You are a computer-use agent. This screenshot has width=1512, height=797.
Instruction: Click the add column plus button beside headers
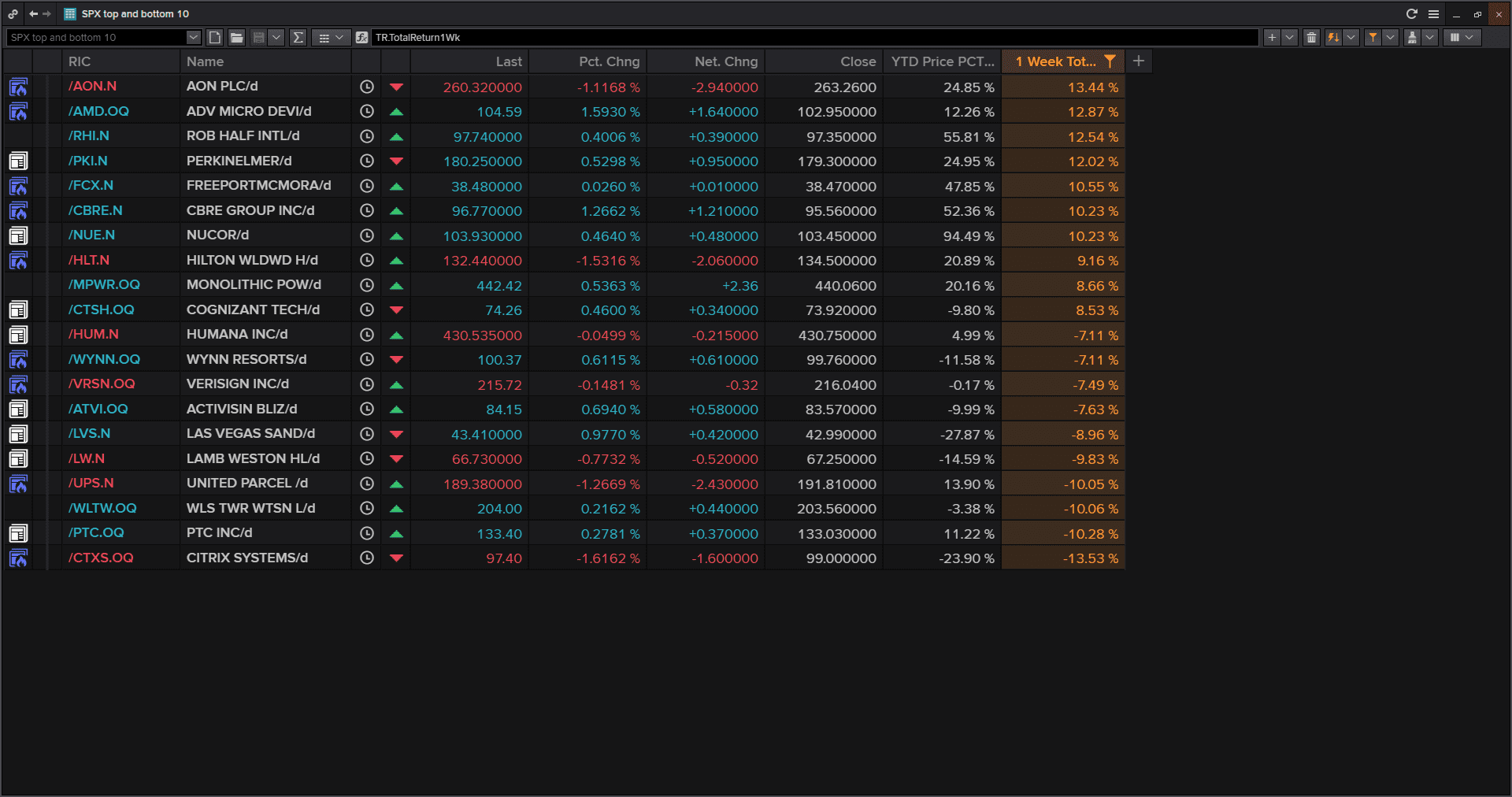[1139, 61]
